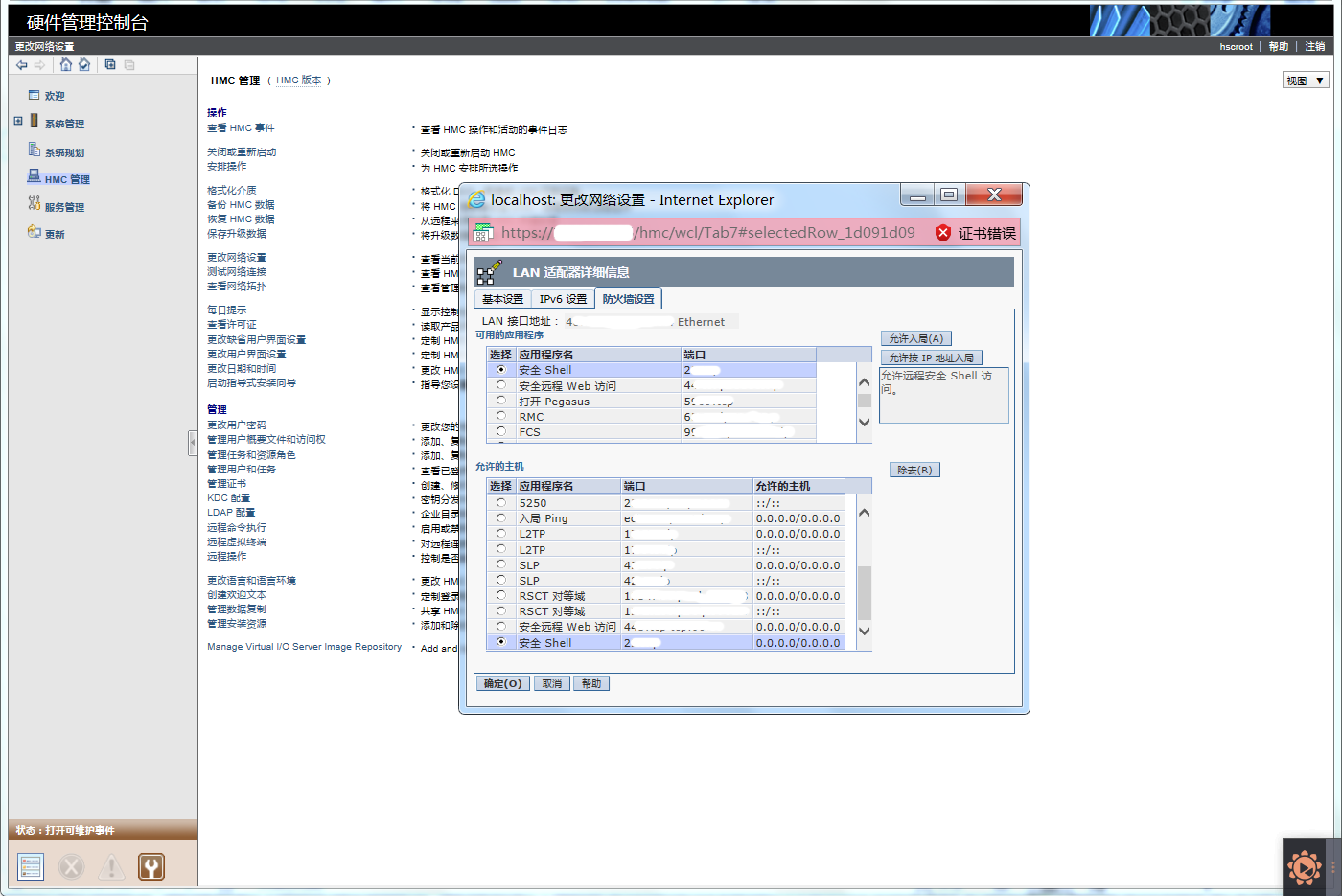Select the 入局 Ping allowed host radio button
The width and height of the screenshot is (1342, 896).
click(500, 517)
